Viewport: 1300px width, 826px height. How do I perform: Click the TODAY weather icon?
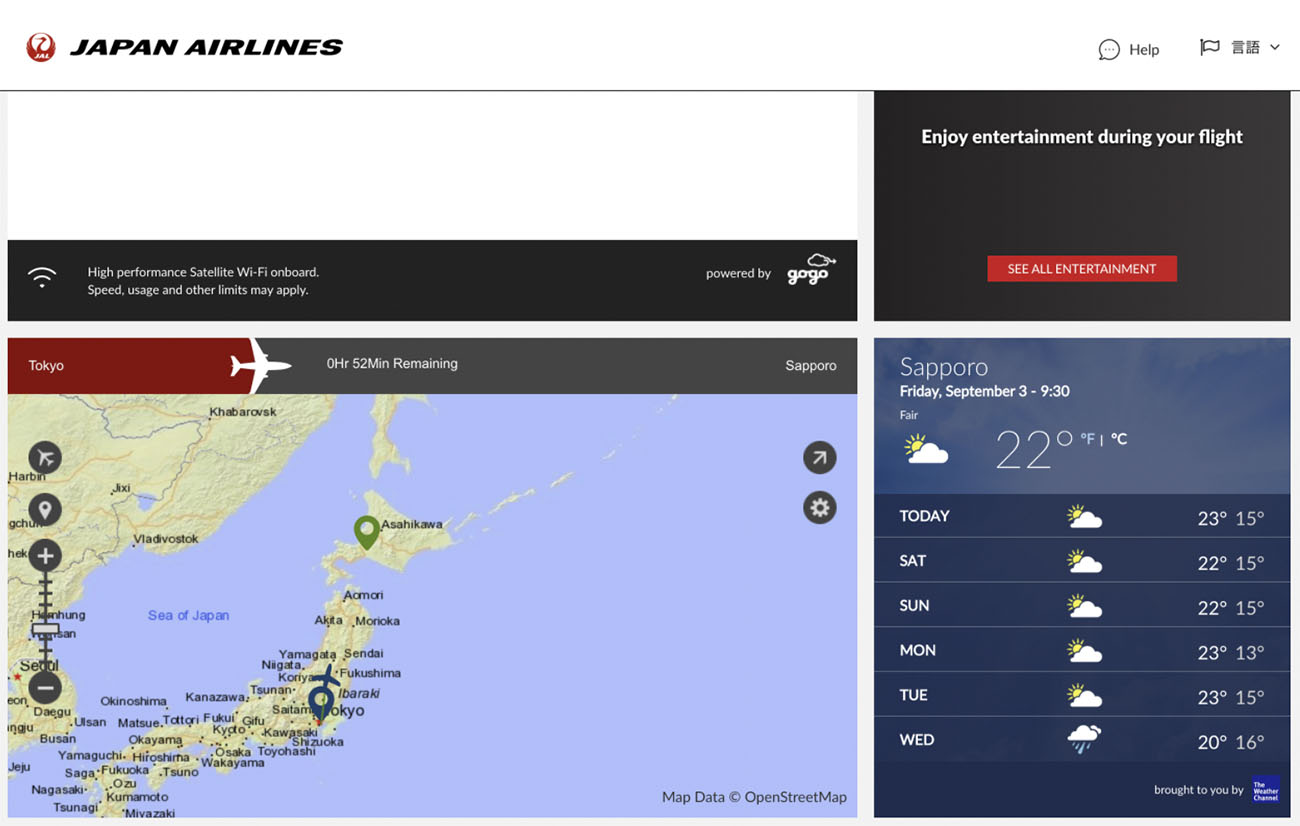(x=1084, y=516)
